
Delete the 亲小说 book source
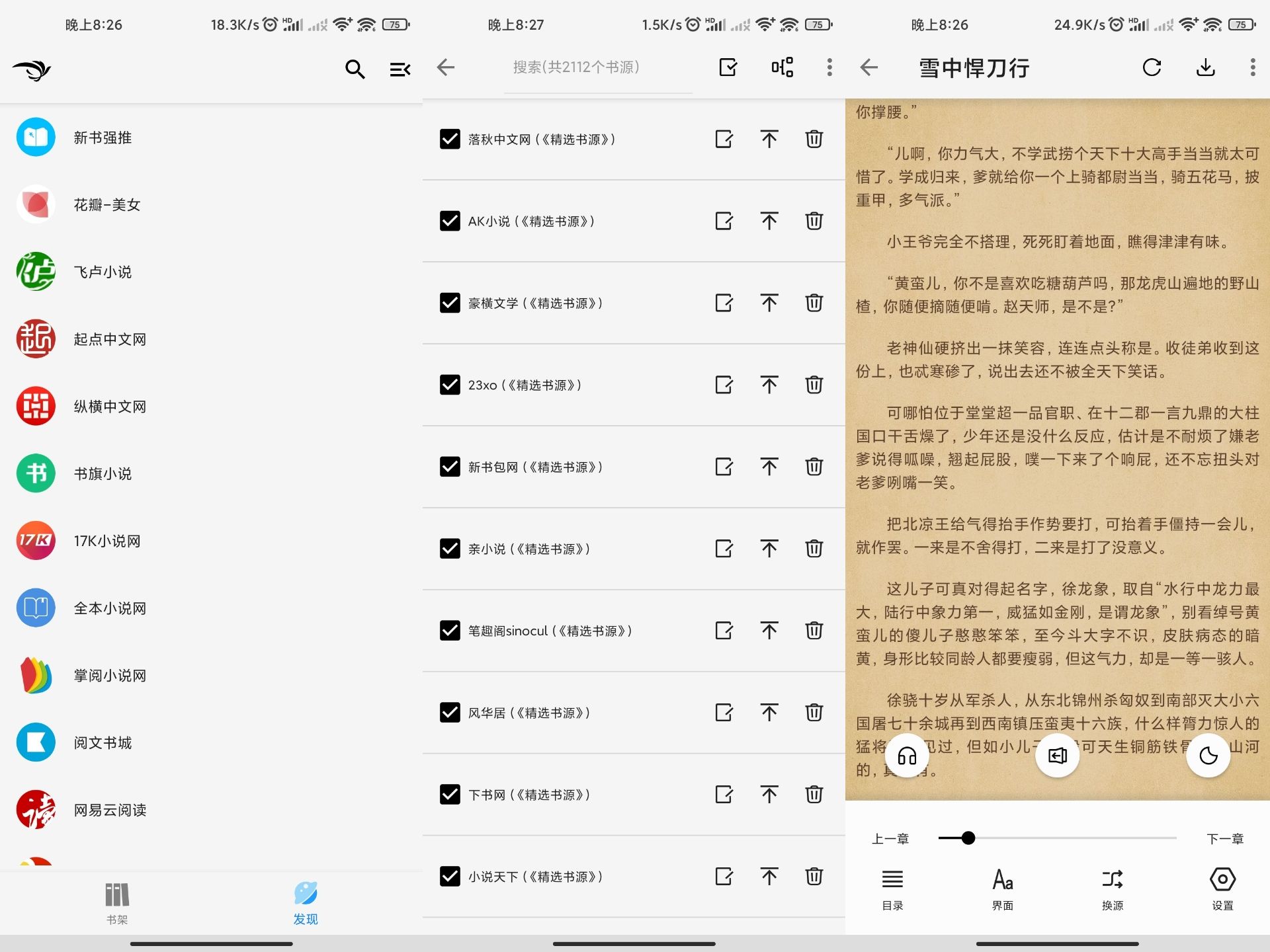(x=814, y=549)
